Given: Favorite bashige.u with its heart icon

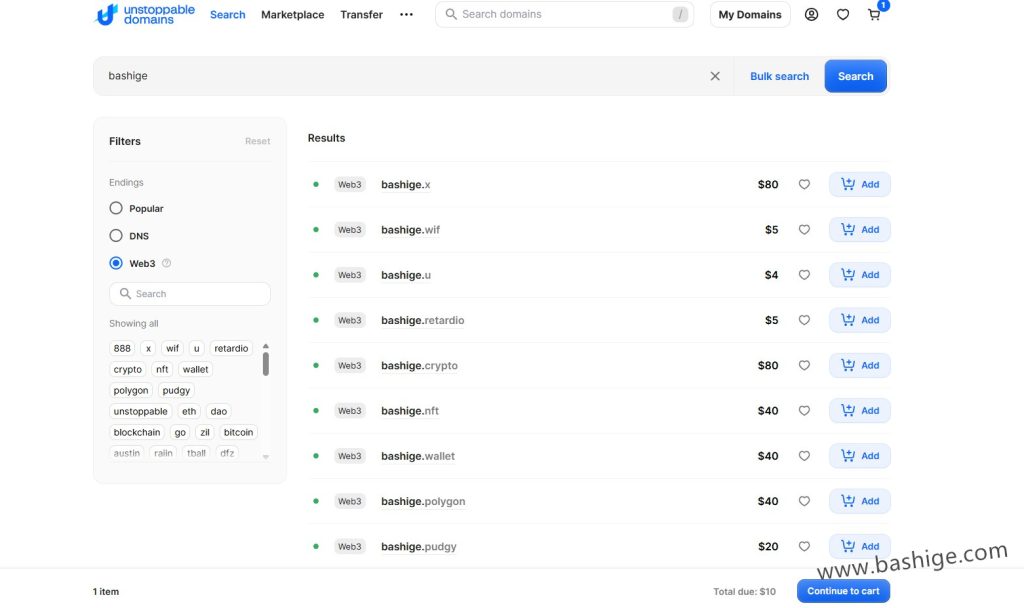Looking at the screenshot, I should pyautogui.click(x=804, y=275).
